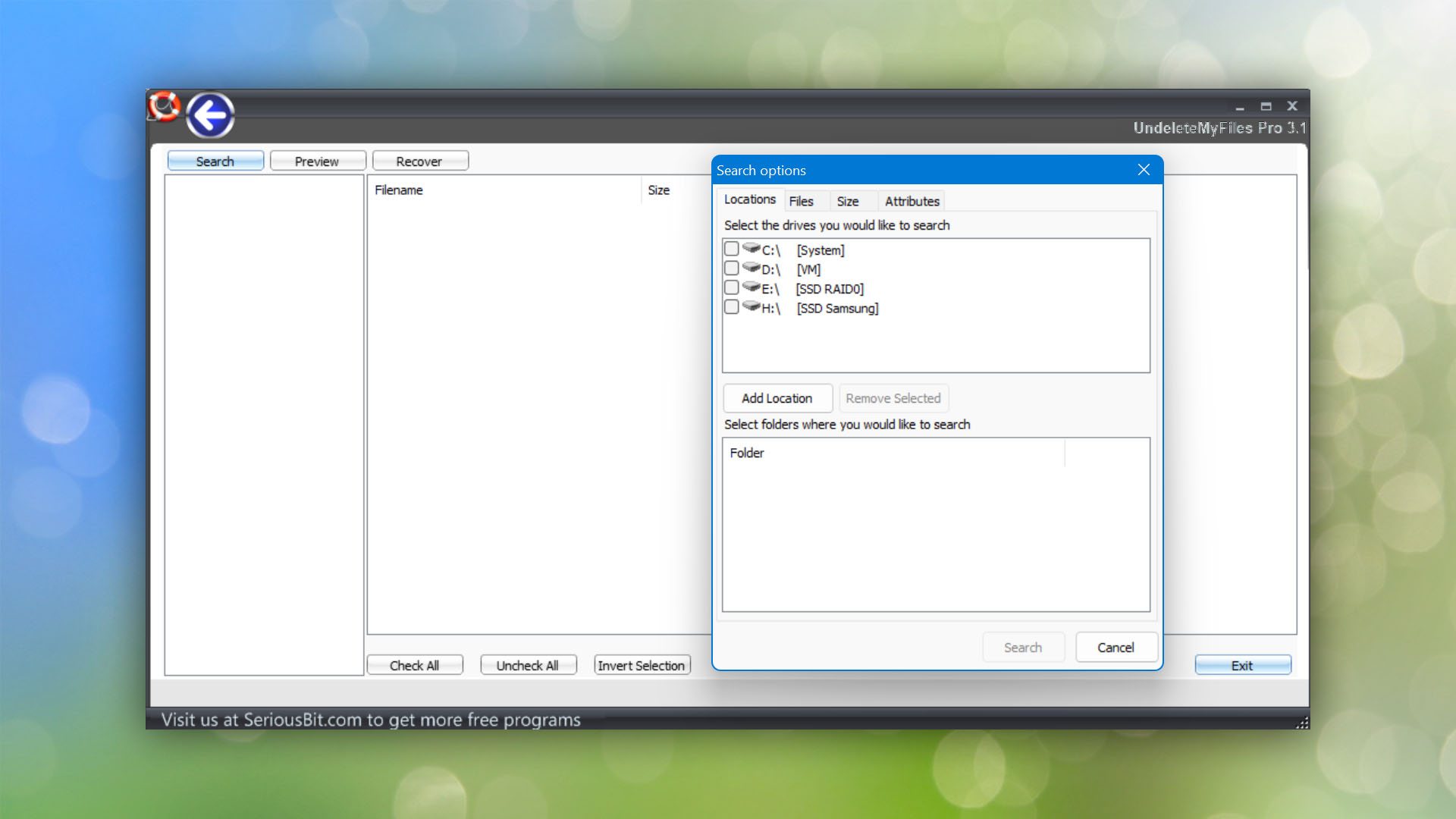Click the Invert Selection button
This screenshot has height=819, width=1456.
[642, 665]
